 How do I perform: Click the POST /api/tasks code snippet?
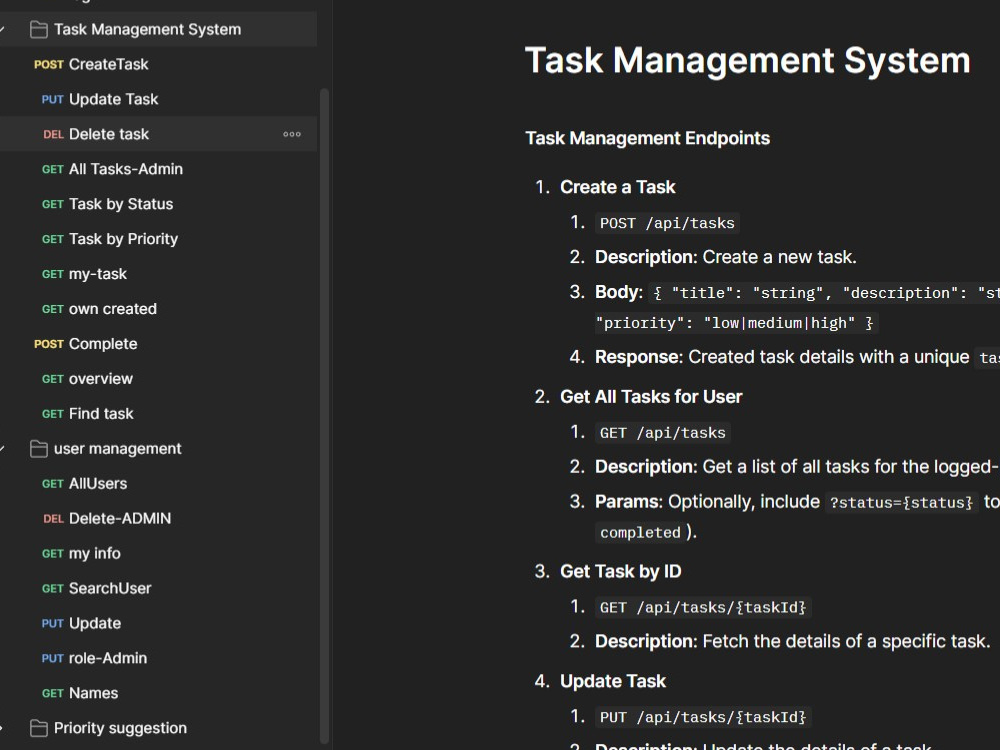coord(667,223)
